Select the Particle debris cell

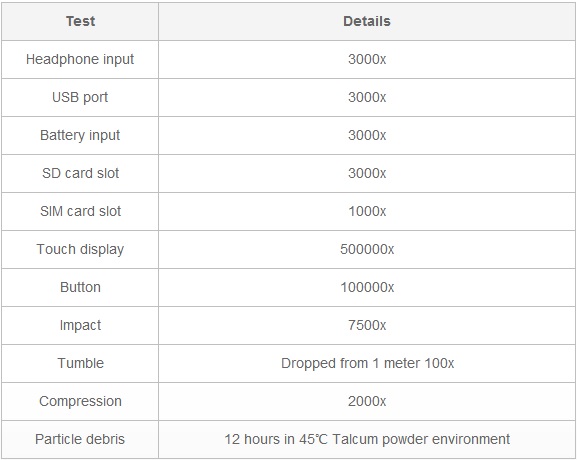(80, 439)
